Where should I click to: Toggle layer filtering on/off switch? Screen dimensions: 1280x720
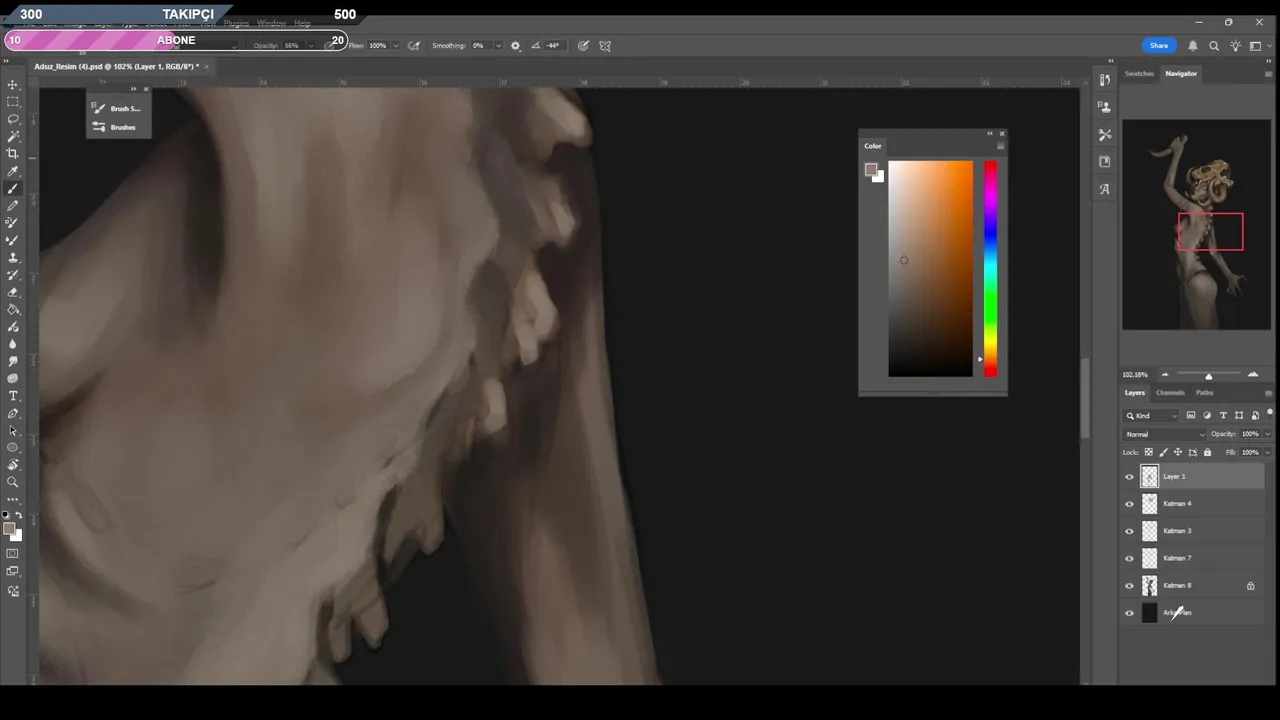pyautogui.click(x=1270, y=413)
